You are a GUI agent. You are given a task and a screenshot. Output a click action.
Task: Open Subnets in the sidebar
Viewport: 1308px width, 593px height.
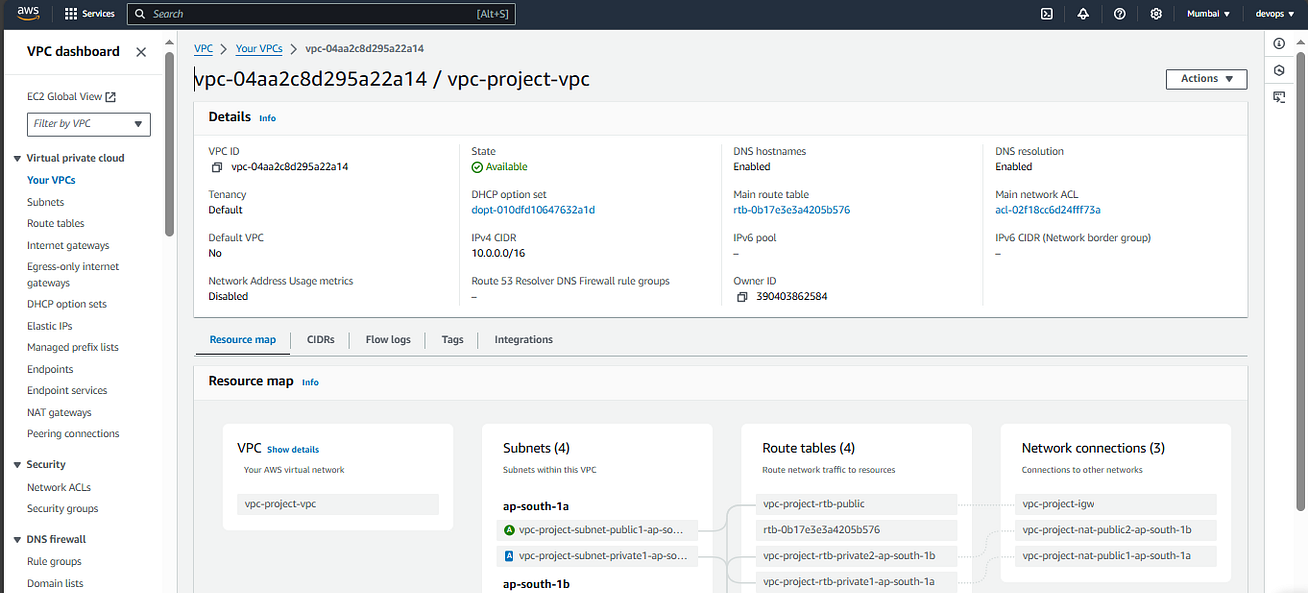[x=45, y=202]
